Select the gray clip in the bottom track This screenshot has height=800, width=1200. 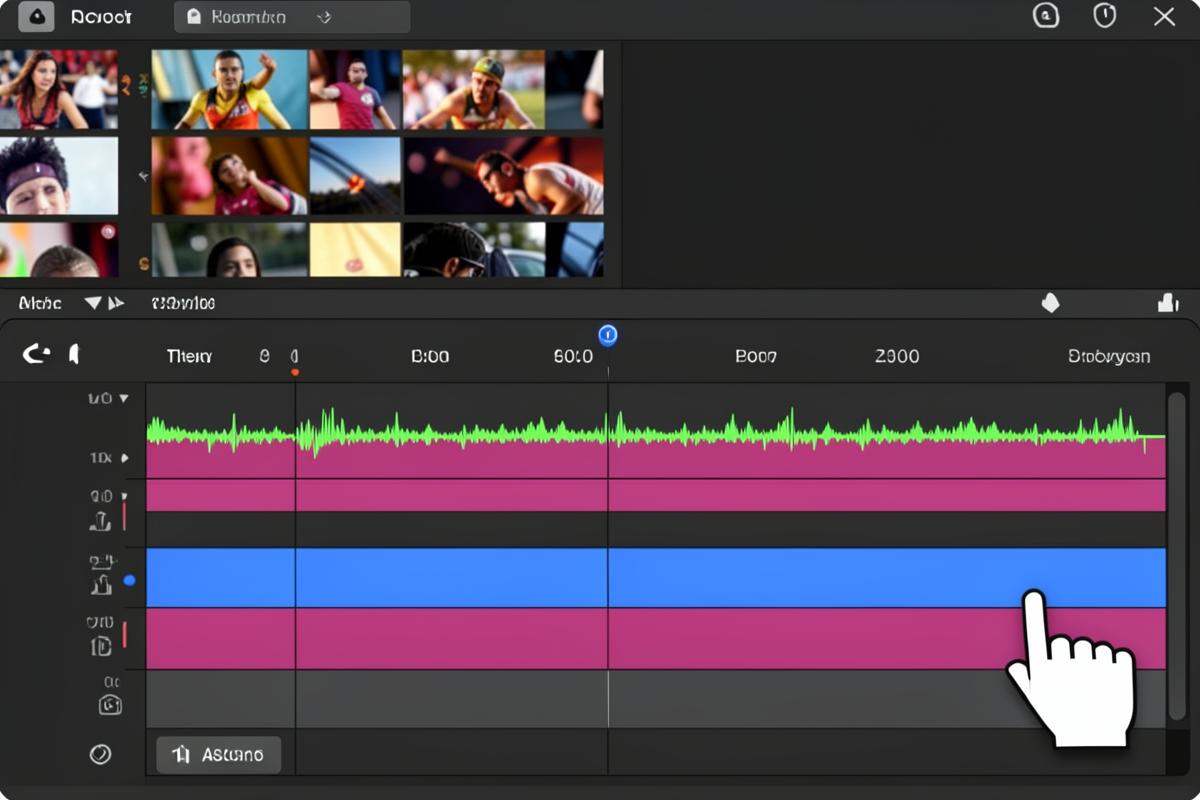pos(656,699)
